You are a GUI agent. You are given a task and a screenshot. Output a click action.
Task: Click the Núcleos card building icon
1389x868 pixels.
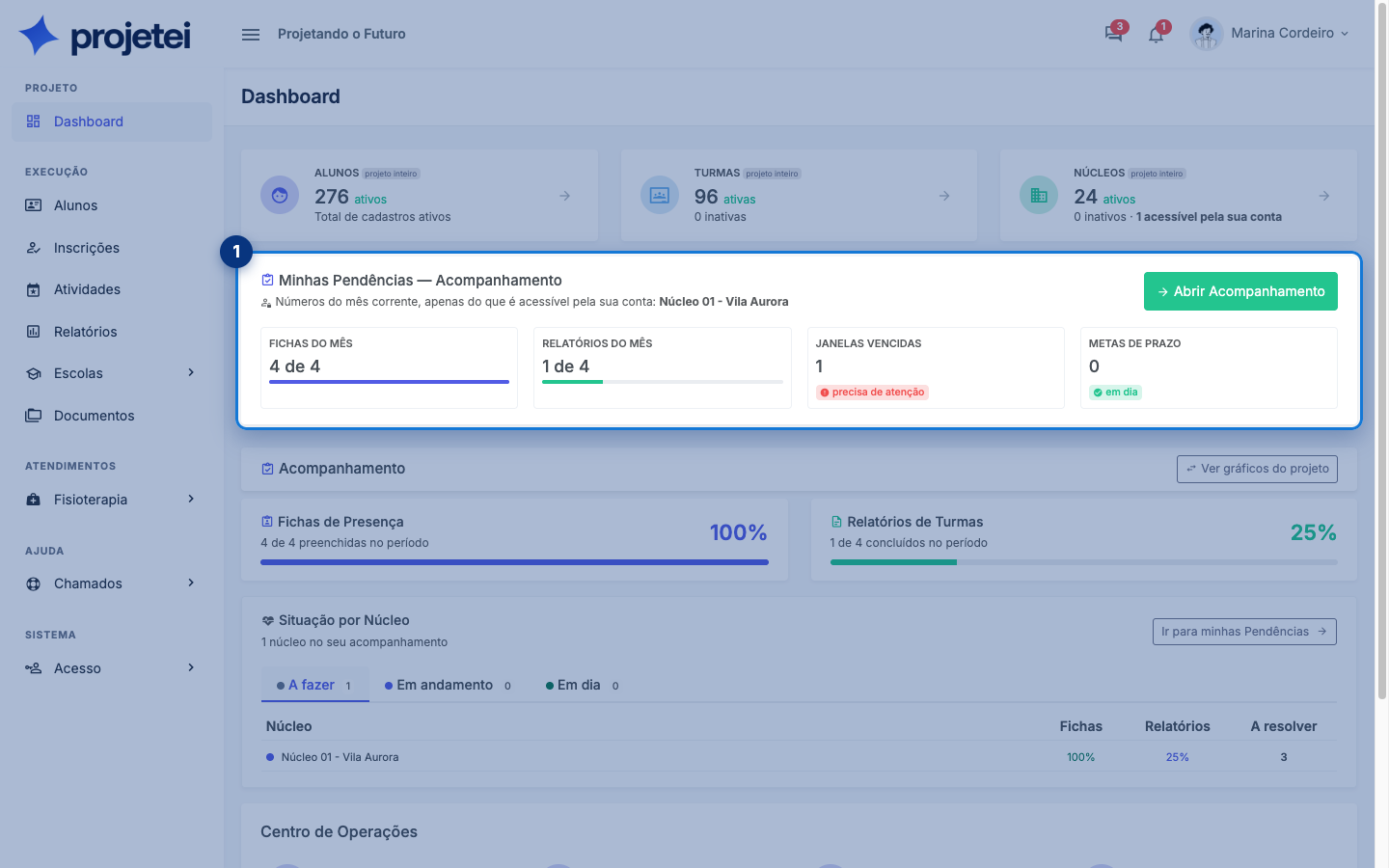1039,196
